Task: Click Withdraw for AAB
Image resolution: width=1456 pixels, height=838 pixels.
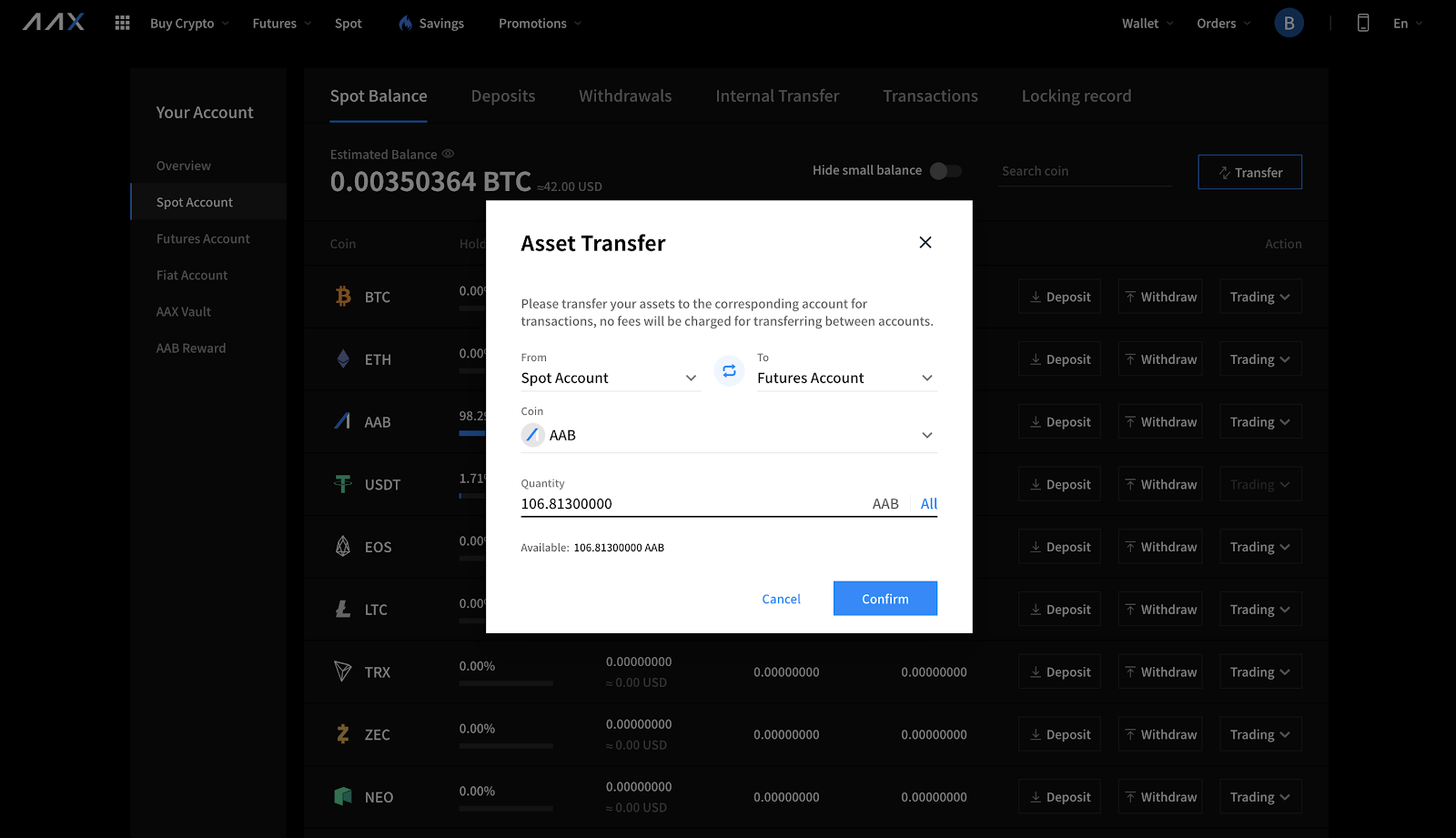Action: point(1160,422)
